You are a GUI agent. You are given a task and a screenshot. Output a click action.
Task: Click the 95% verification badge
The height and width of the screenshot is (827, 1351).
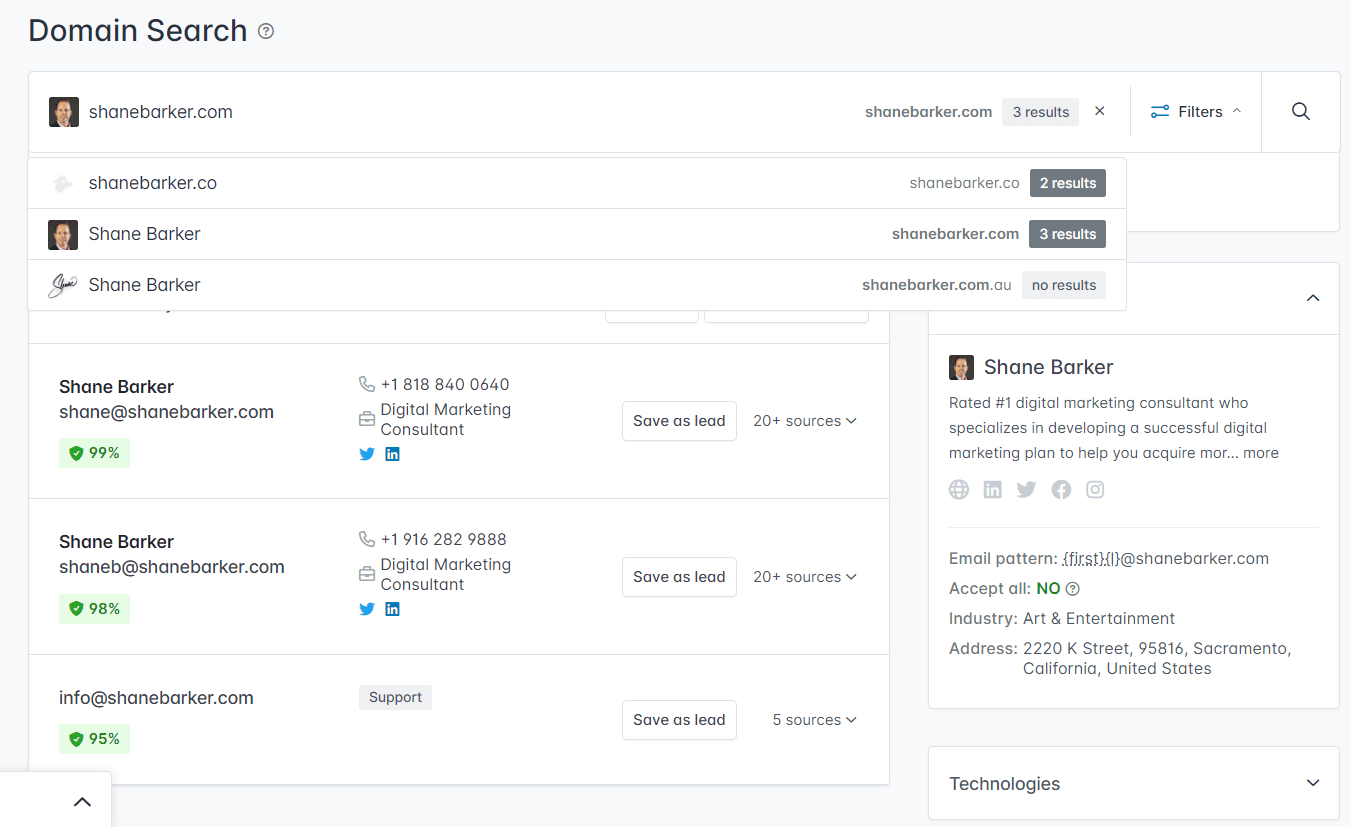coord(94,739)
